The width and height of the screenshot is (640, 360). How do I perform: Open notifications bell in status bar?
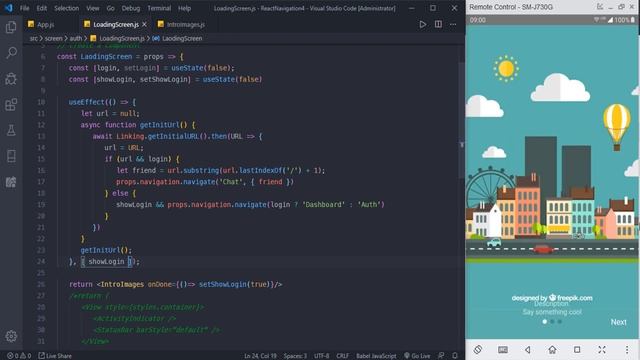tap(455, 356)
